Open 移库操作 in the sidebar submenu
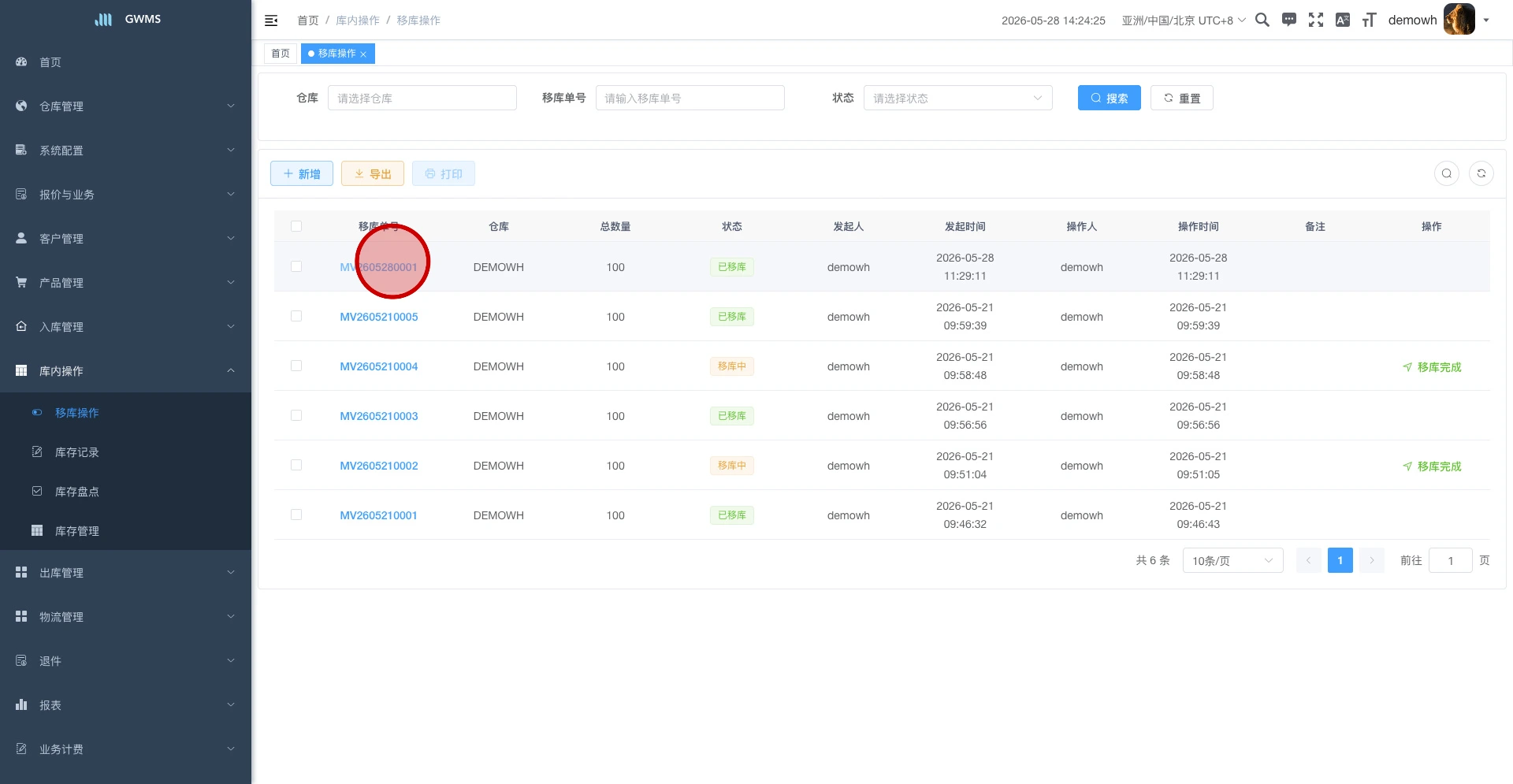1513x784 pixels. [x=126, y=412]
